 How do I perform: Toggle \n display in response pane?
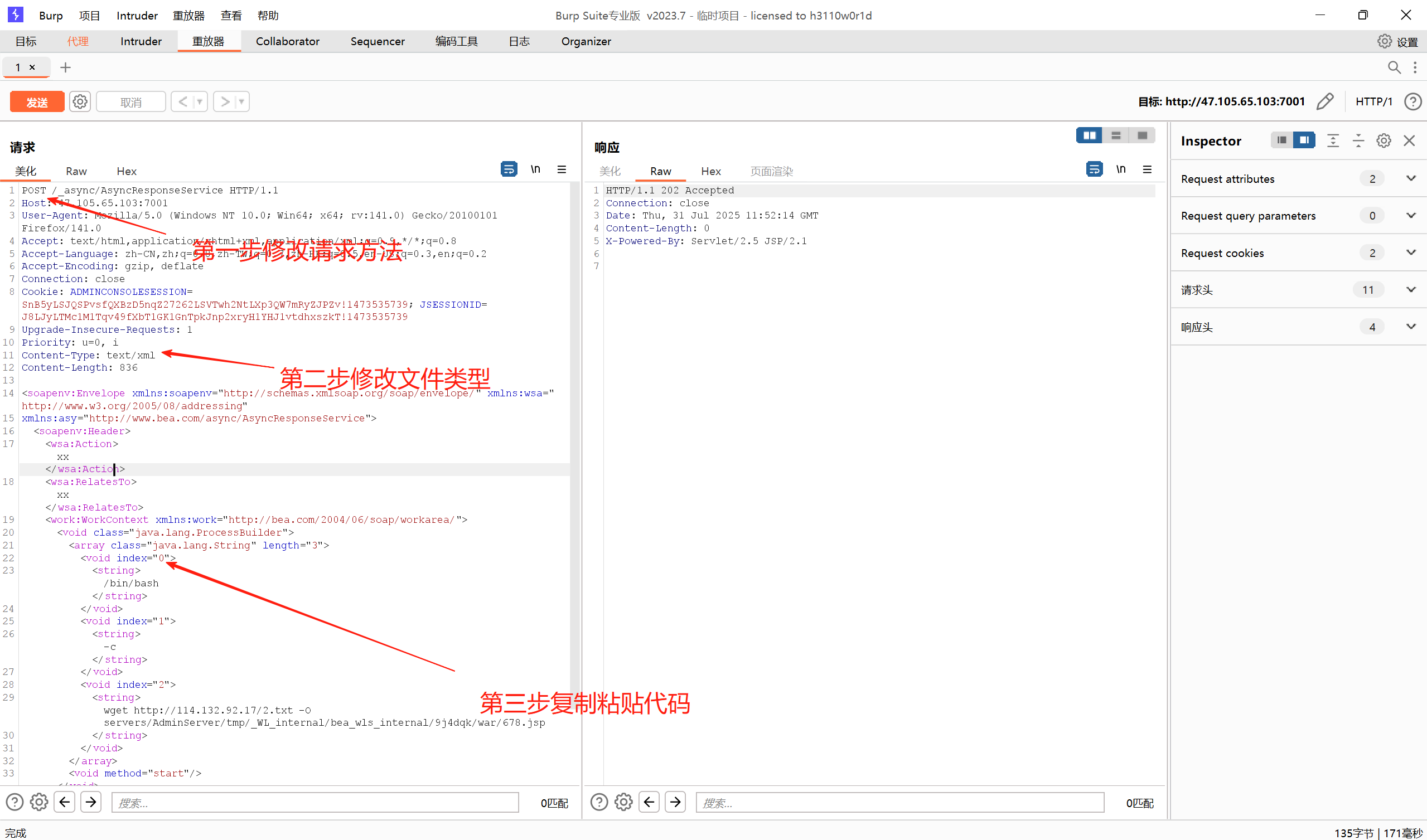point(1121,169)
